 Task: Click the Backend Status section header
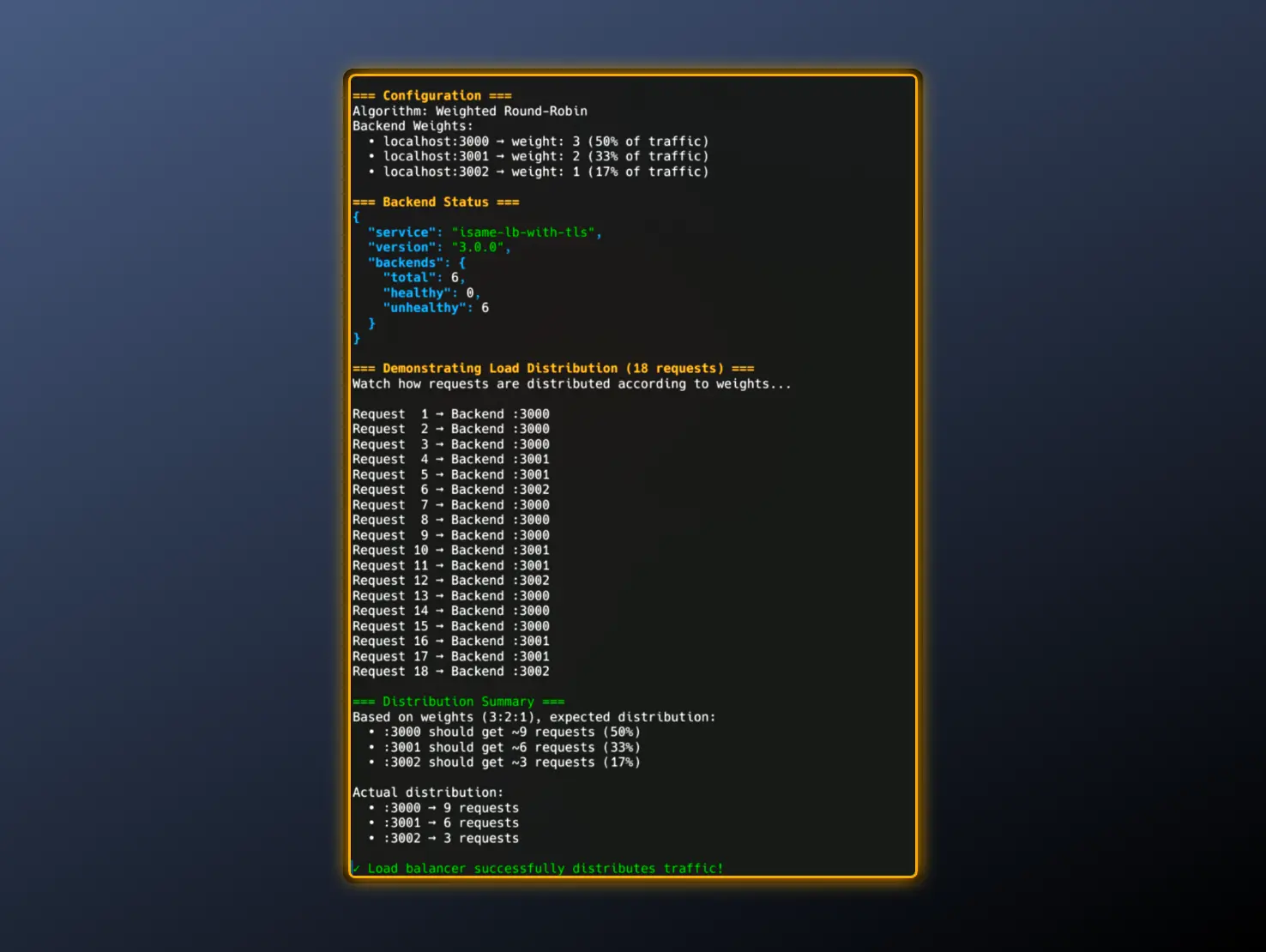pyautogui.click(x=435, y=202)
